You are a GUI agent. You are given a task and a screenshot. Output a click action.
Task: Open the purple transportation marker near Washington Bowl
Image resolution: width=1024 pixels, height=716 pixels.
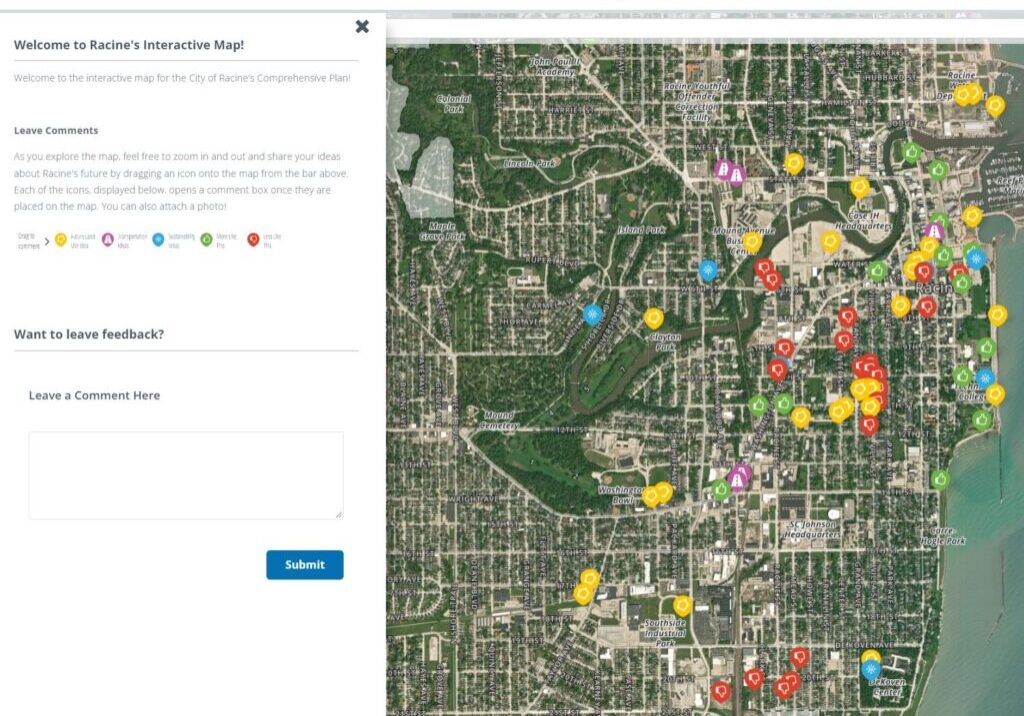[x=739, y=478]
